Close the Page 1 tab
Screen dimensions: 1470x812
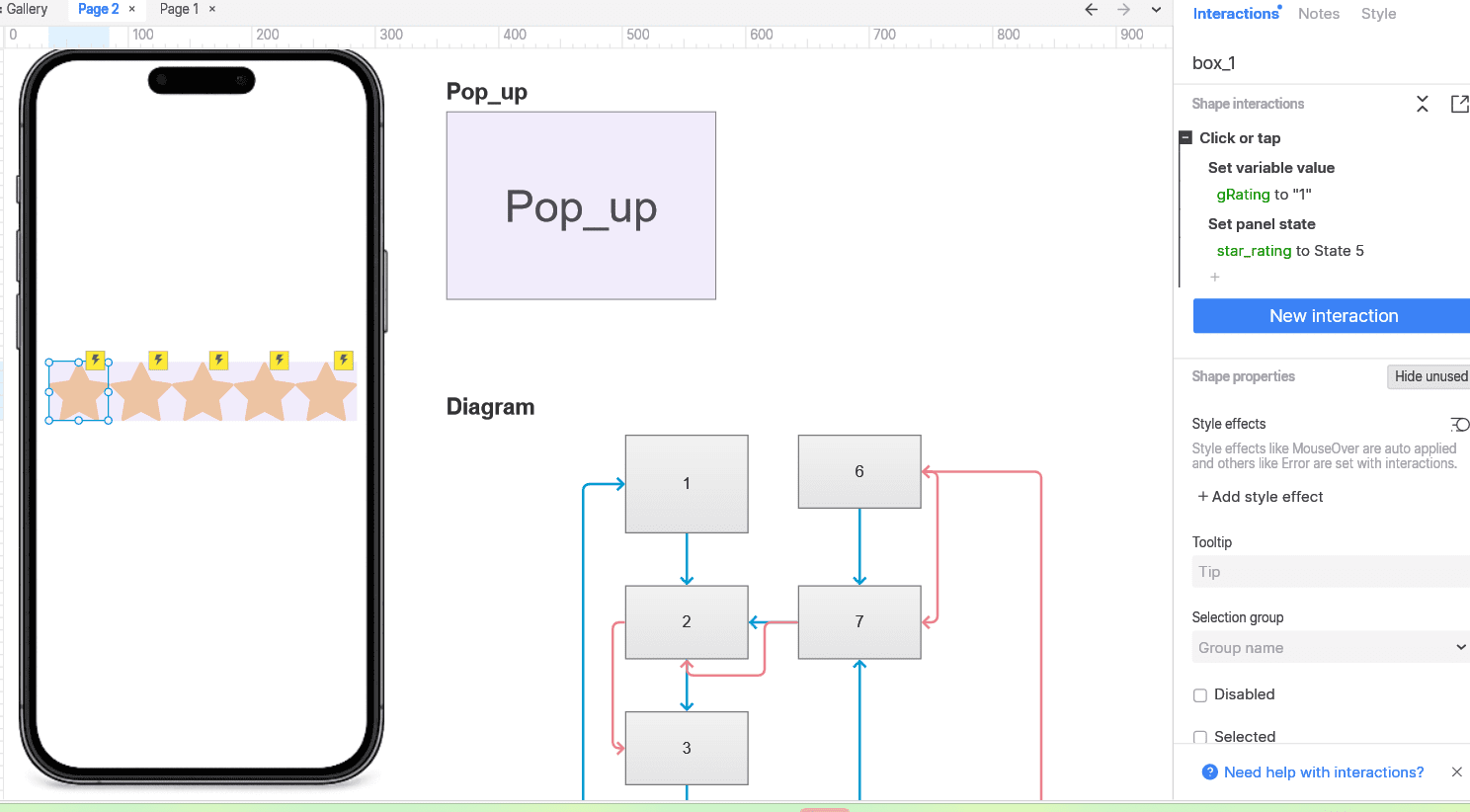point(212,9)
